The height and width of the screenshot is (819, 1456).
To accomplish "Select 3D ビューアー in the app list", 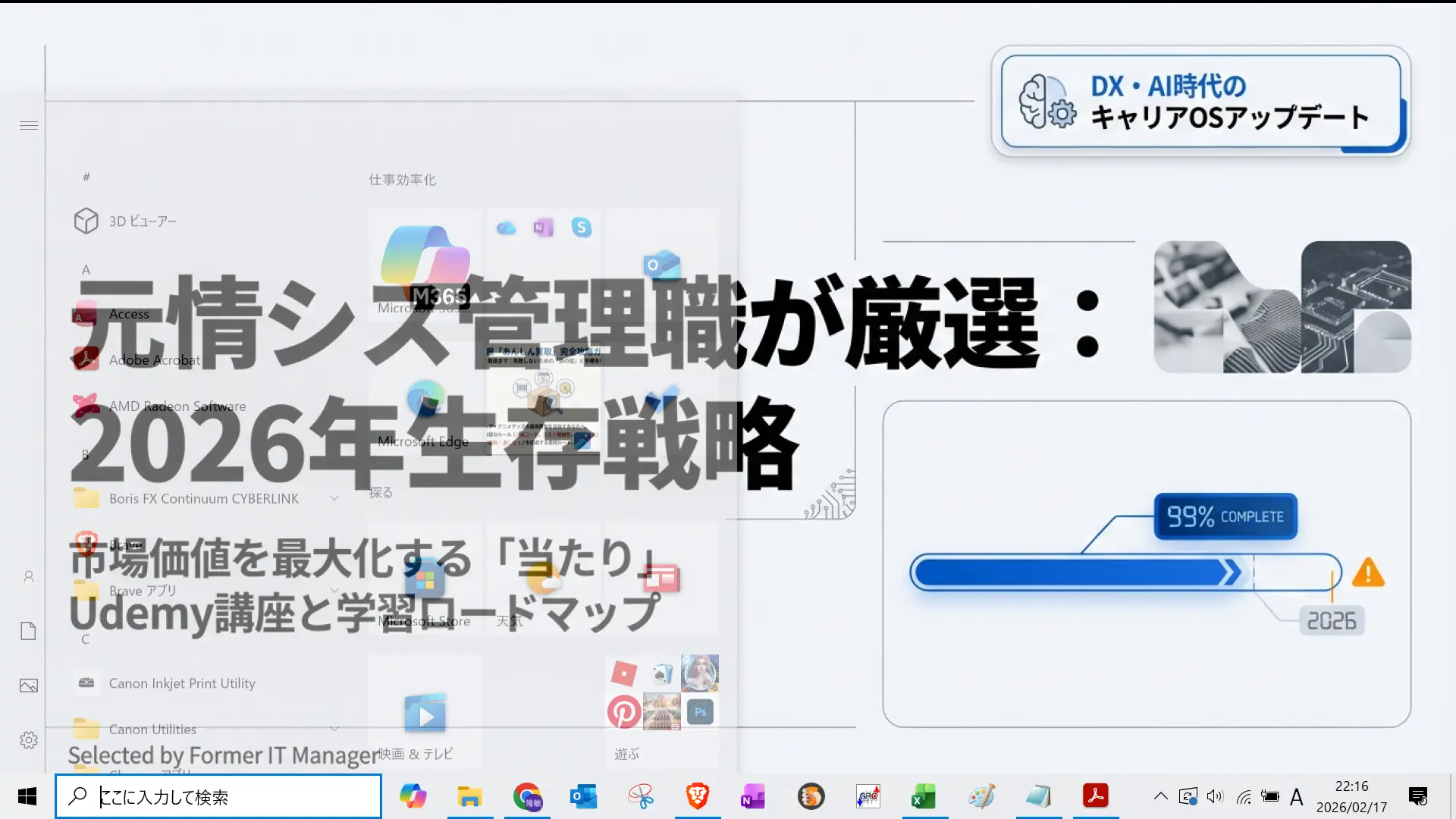I will click(142, 221).
